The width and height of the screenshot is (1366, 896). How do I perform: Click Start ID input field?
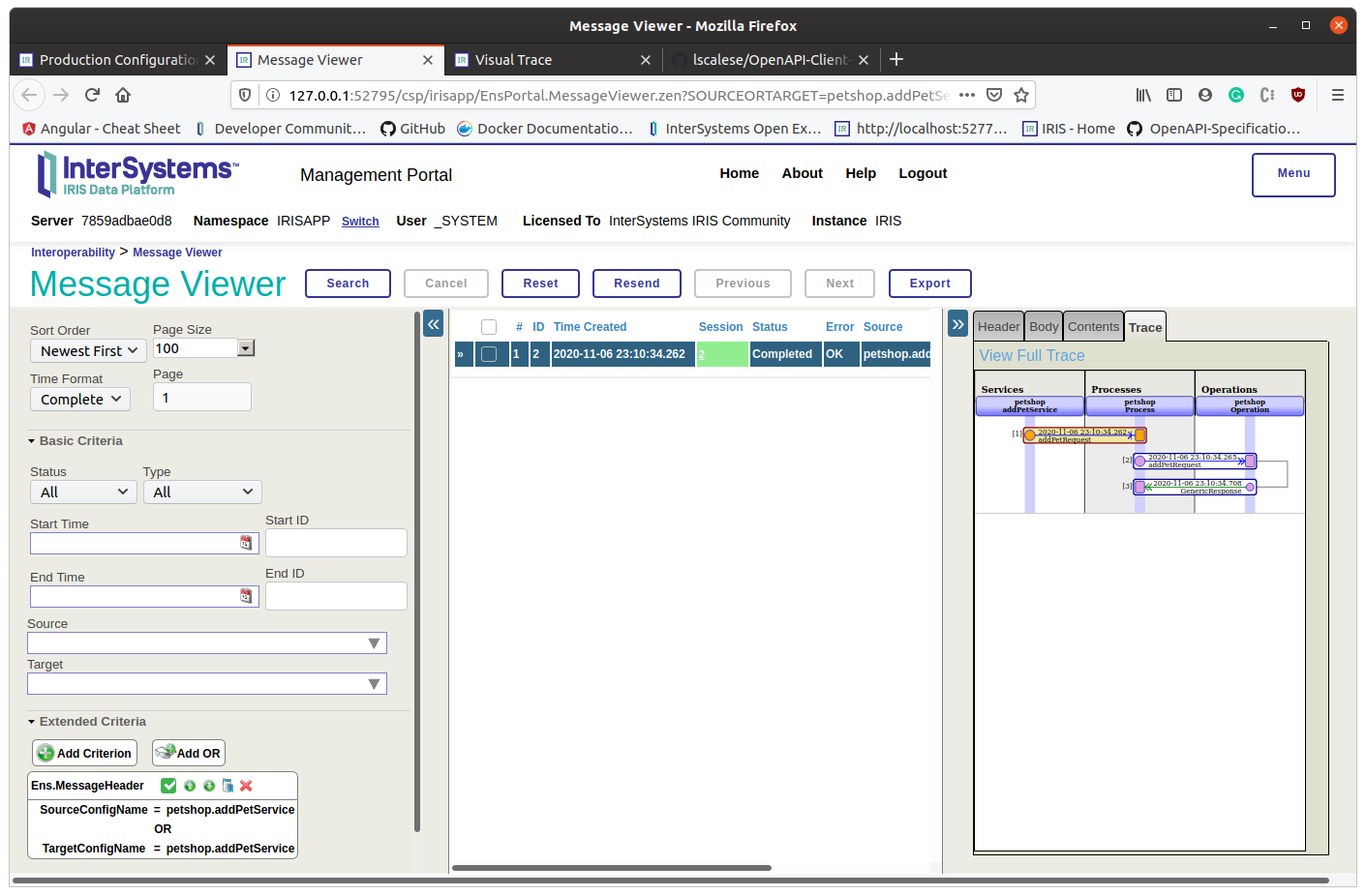(x=336, y=543)
